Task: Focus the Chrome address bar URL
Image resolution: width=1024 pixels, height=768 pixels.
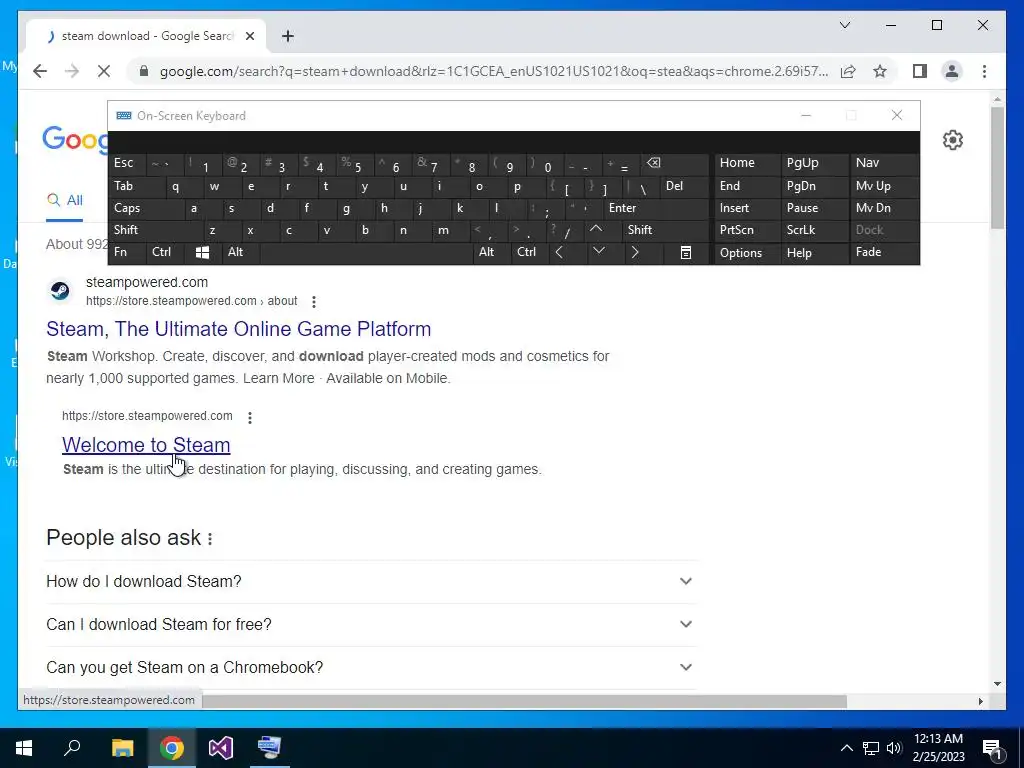Action: tap(493, 71)
